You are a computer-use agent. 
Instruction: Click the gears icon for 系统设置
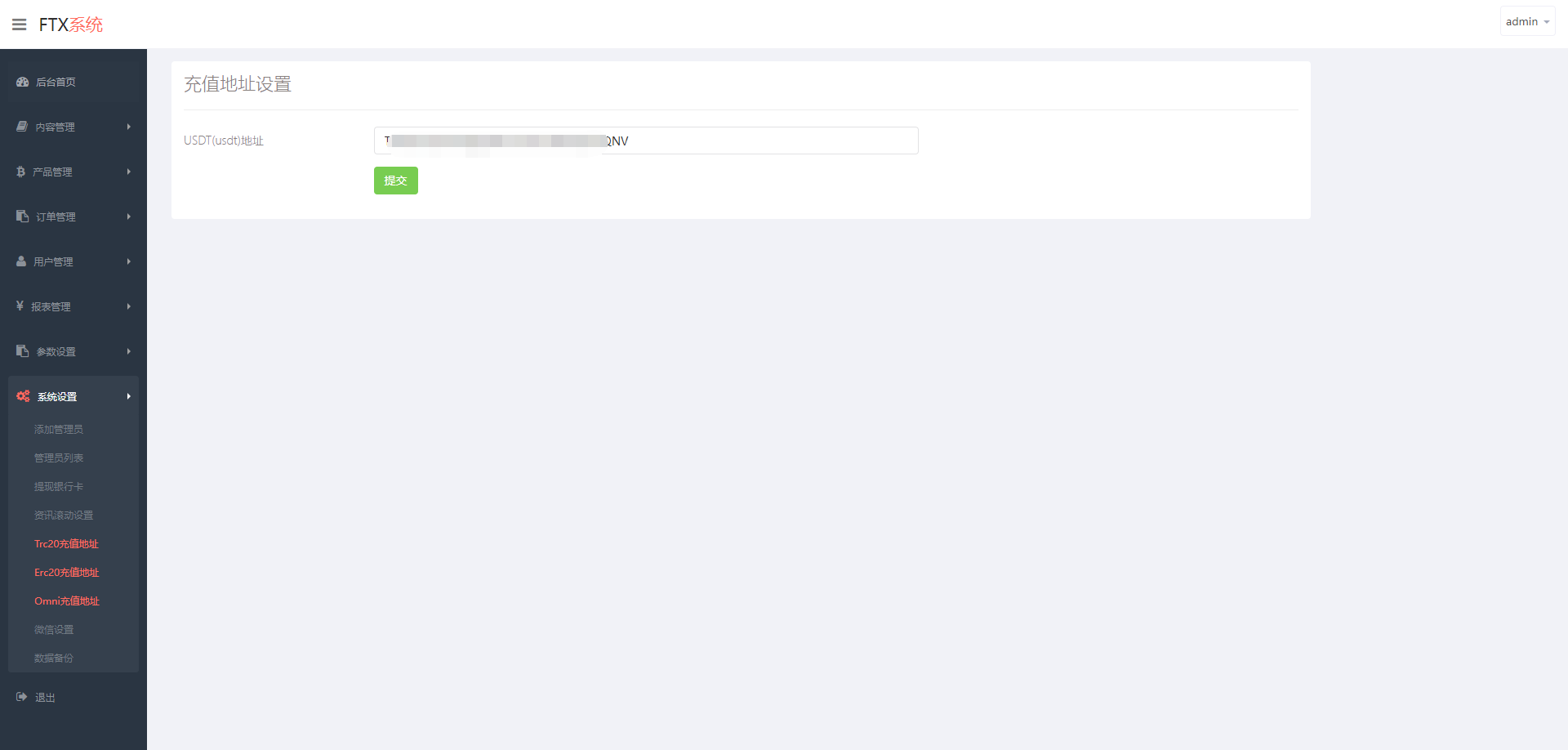(x=23, y=396)
